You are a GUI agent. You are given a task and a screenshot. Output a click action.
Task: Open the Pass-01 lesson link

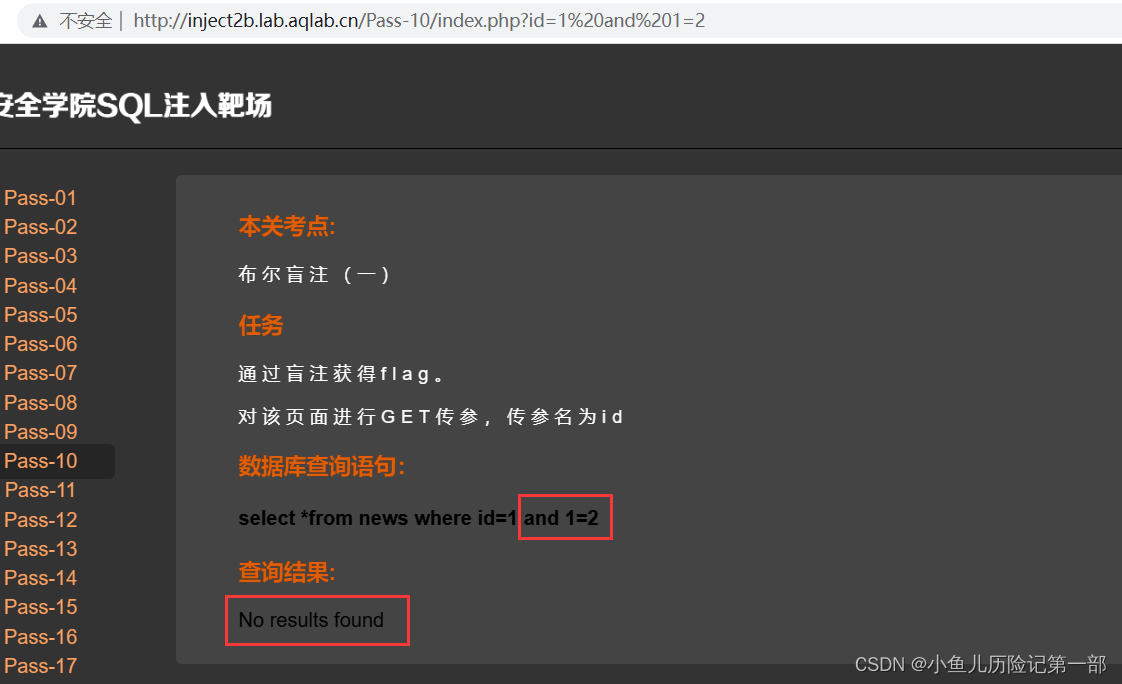click(40, 198)
